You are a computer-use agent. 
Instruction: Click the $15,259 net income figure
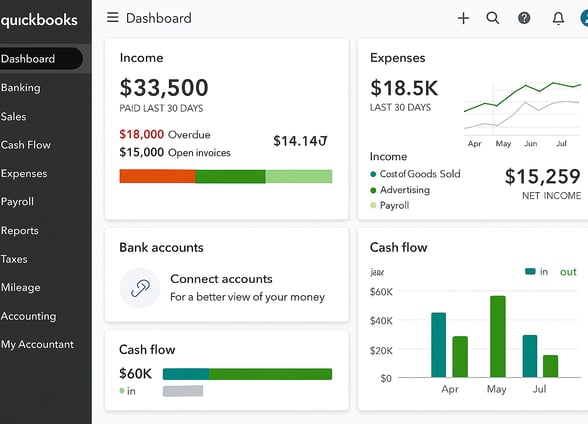tap(543, 176)
